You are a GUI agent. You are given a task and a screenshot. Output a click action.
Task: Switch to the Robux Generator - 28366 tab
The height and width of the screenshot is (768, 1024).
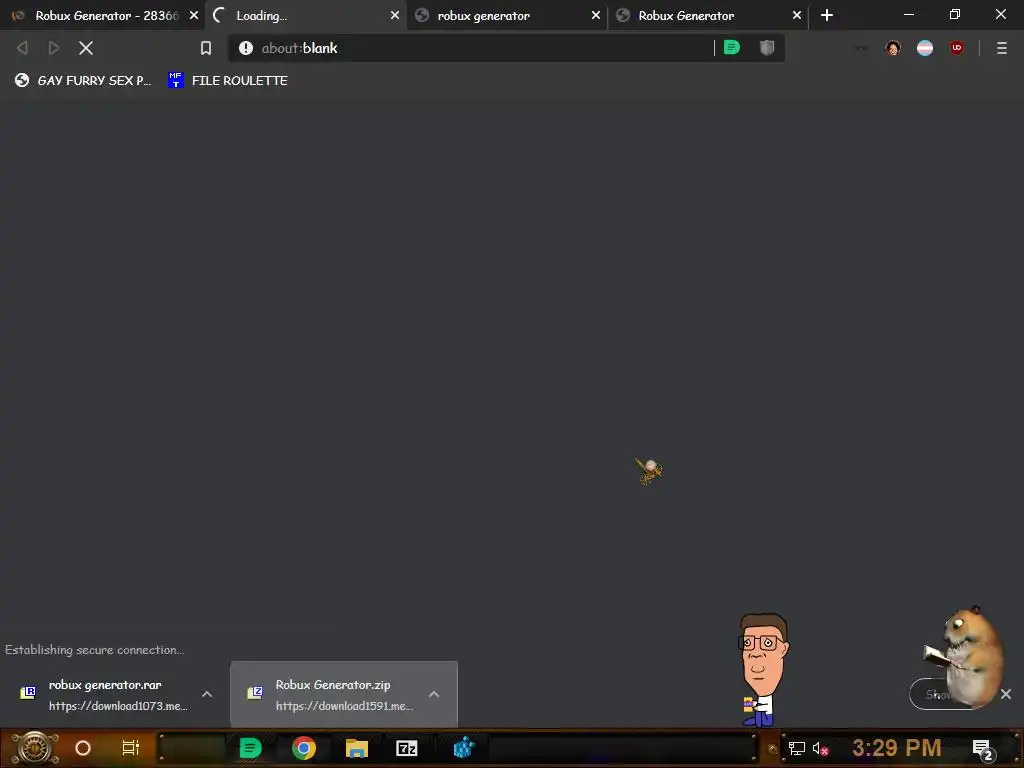[104, 15]
